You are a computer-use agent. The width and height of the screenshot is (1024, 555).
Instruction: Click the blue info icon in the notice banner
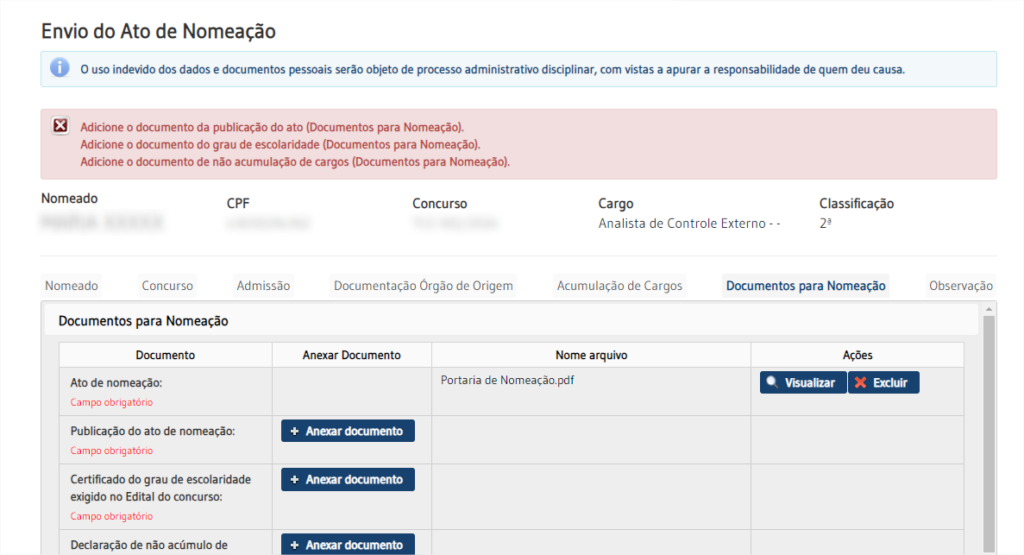pyautogui.click(x=59, y=68)
